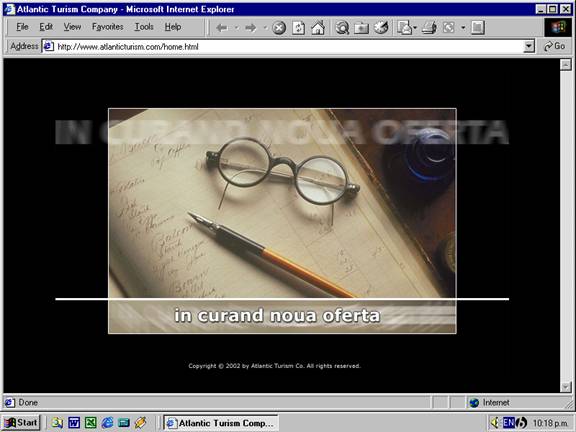Click the 10:18 p.m. clock
The width and height of the screenshot is (576, 432).
[550, 423]
